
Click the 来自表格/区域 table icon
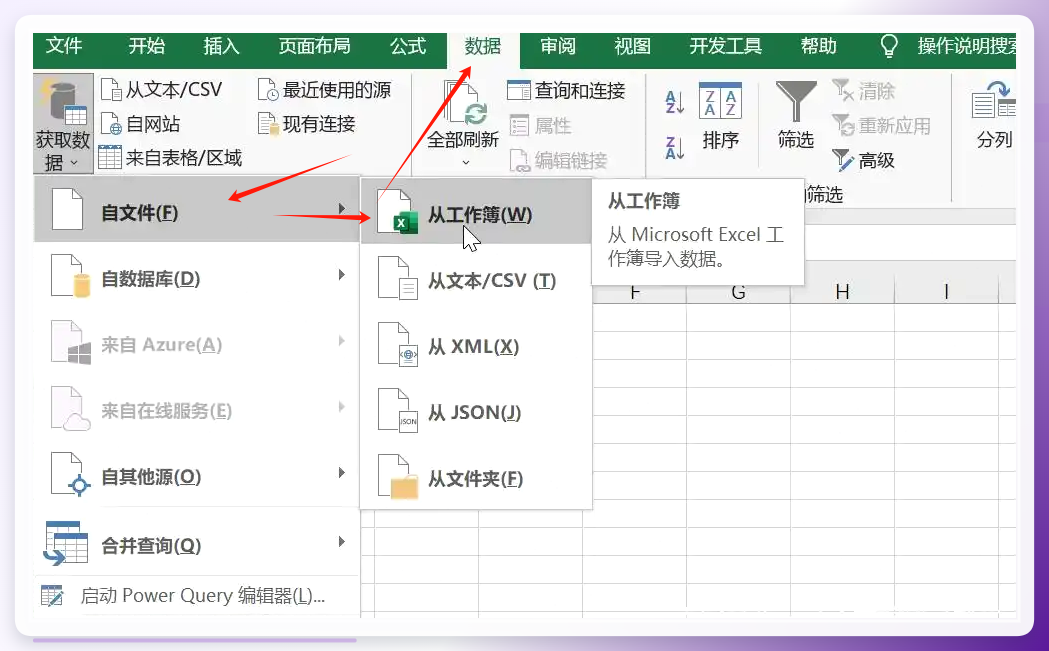[x=110, y=158]
